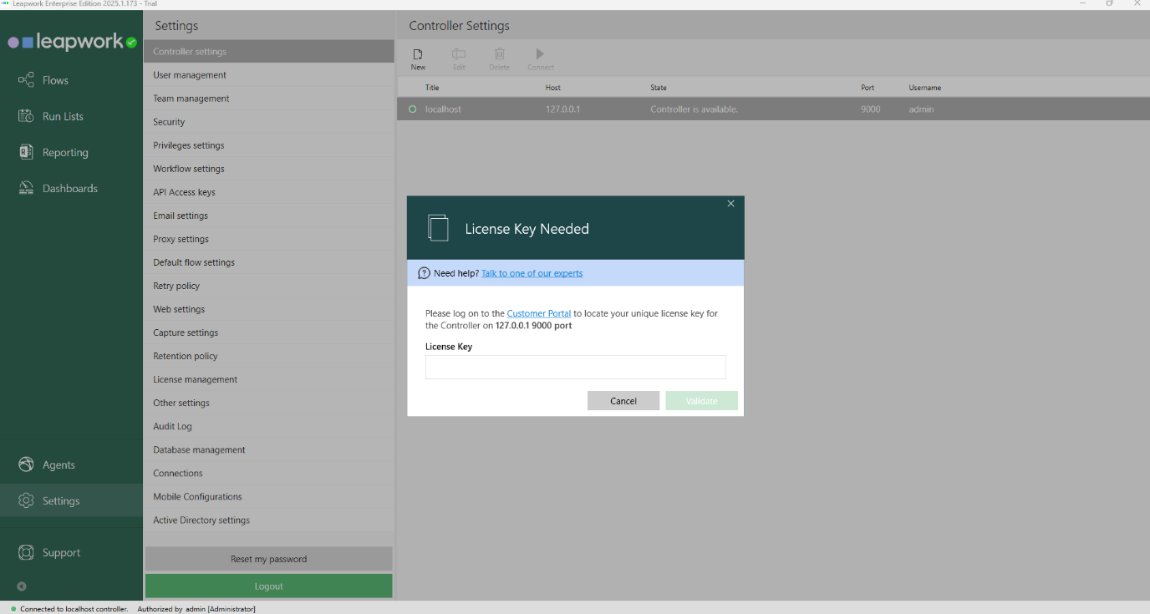Close the License Key Needed dialog
This screenshot has height=614, width=1150.
[x=730, y=204]
